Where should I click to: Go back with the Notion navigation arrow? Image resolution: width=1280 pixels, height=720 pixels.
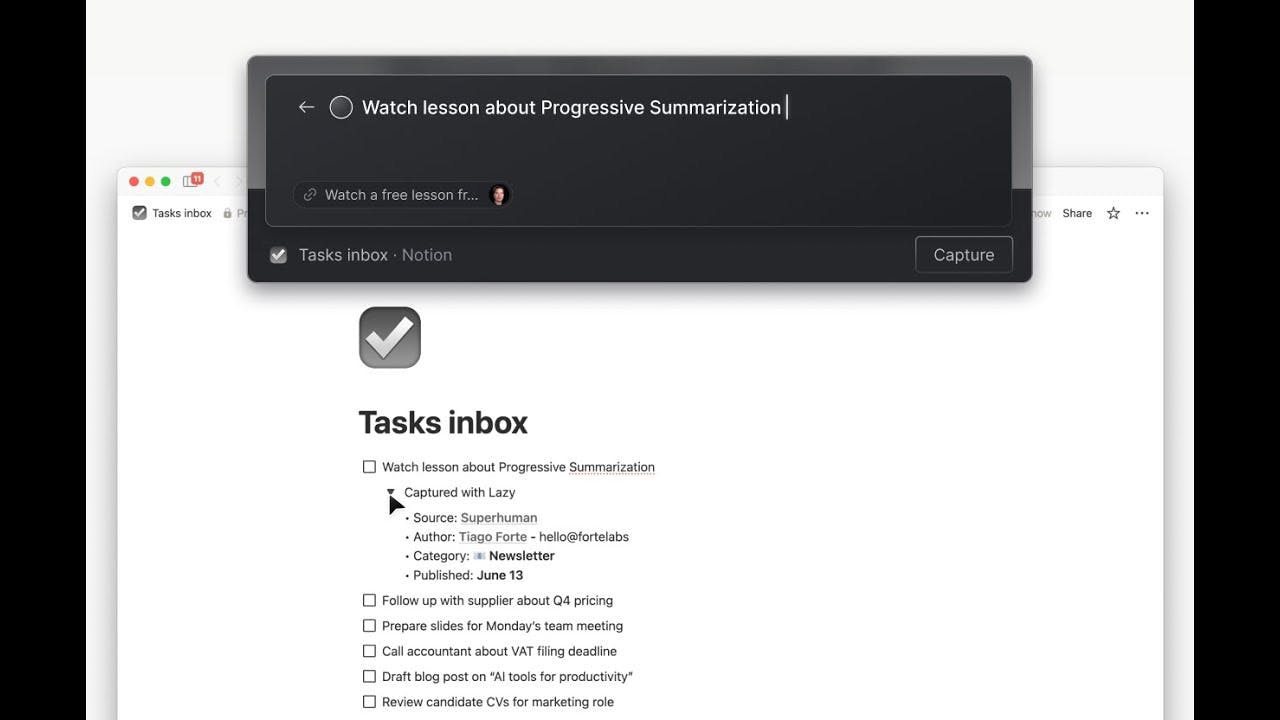click(217, 181)
